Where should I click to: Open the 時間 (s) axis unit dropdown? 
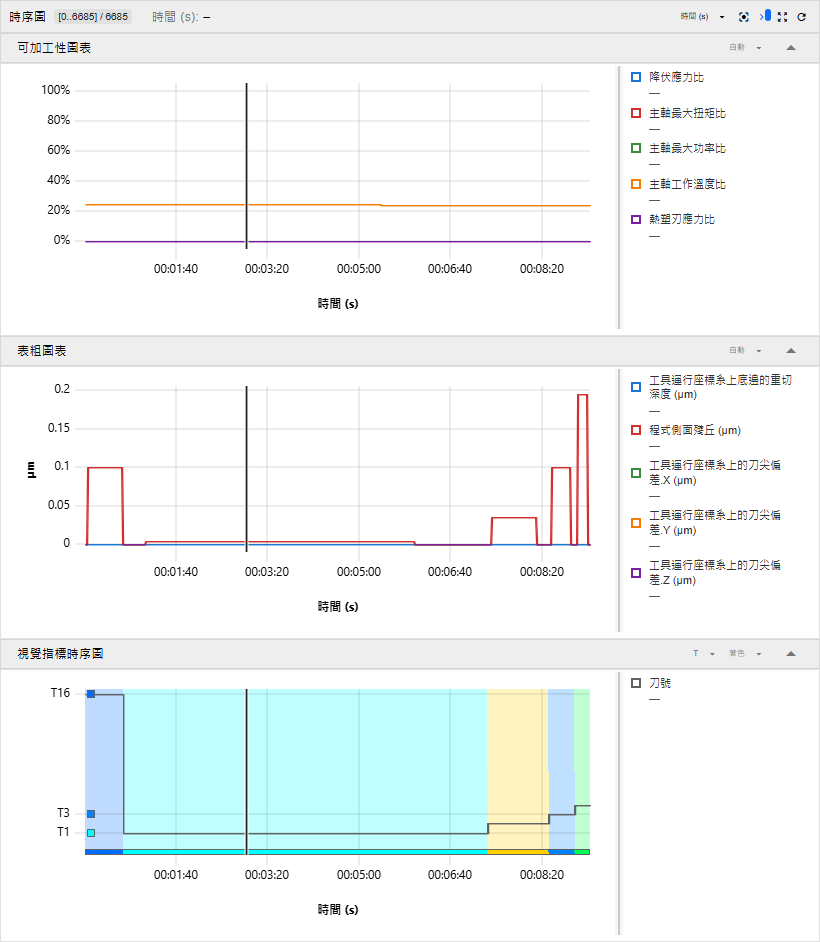tap(702, 17)
